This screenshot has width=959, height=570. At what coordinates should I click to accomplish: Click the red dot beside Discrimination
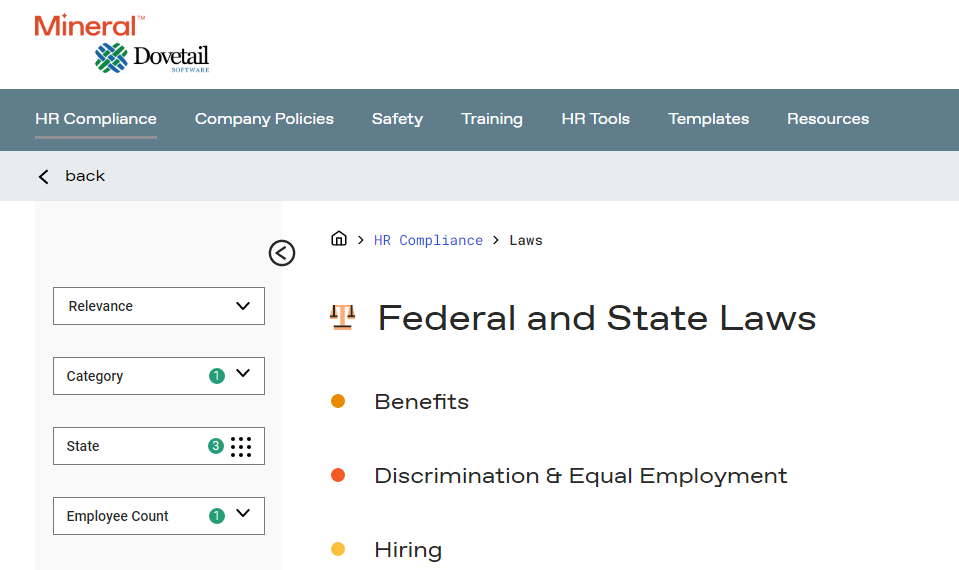click(338, 475)
